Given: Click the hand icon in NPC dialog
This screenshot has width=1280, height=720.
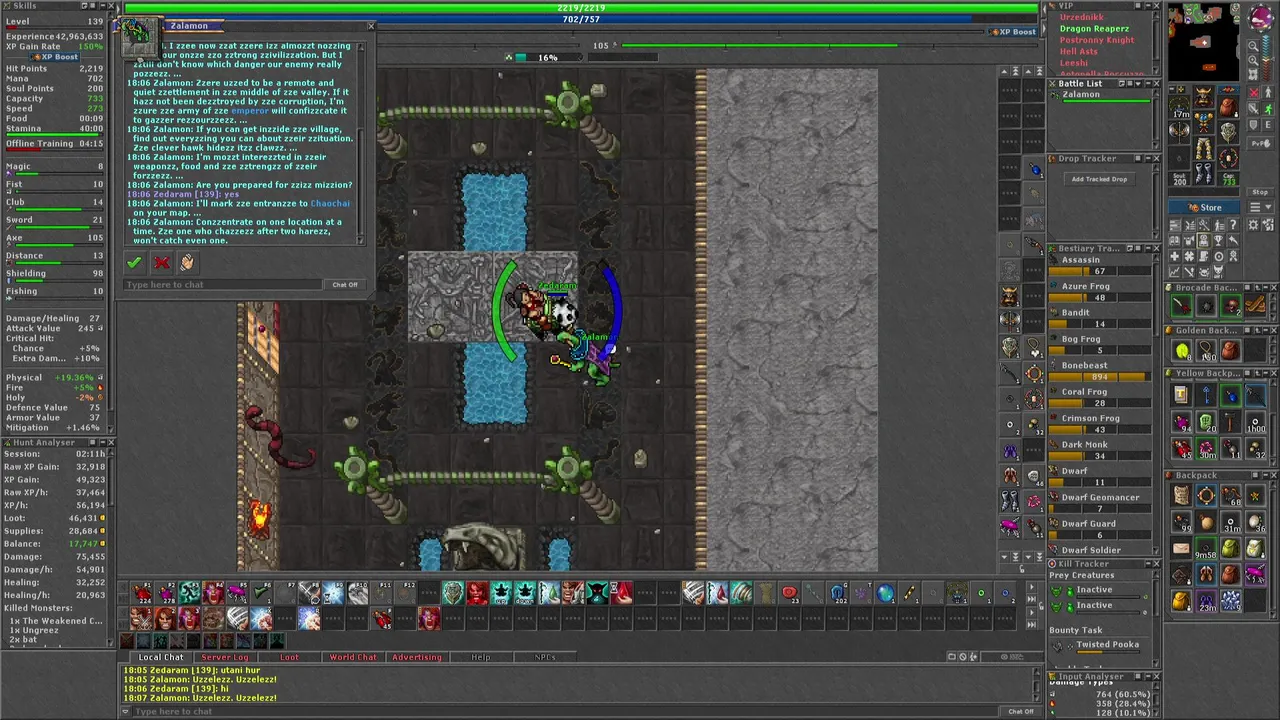Looking at the screenshot, I should pos(187,262).
